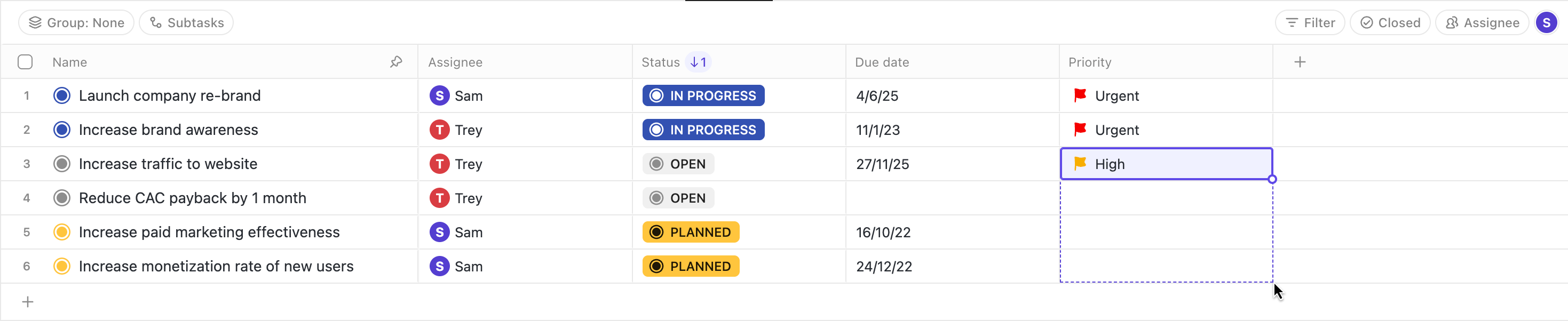Image resolution: width=1568 pixels, height=321 pixels.
Task: Click the plus icon to add new task row
Action: (28, 302)
